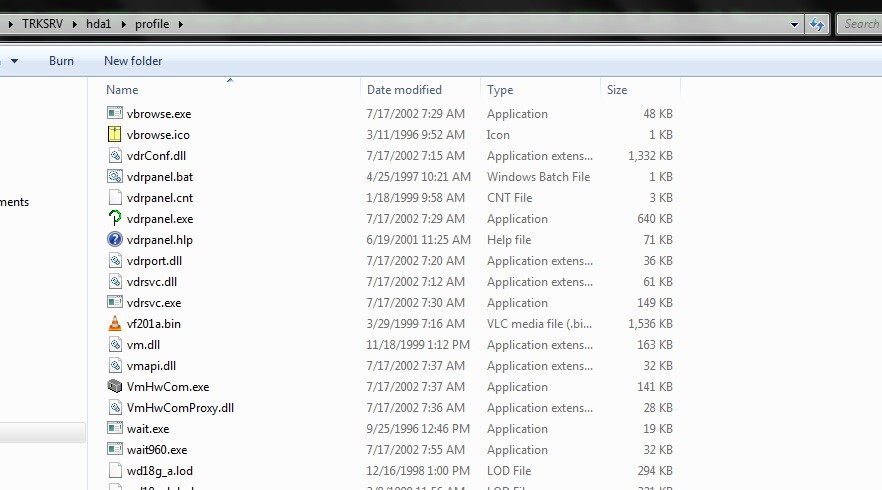The image size is (882, 490).
Task: Navigate to hda1 in the breadcrumb path
Action: click(98, 24)
